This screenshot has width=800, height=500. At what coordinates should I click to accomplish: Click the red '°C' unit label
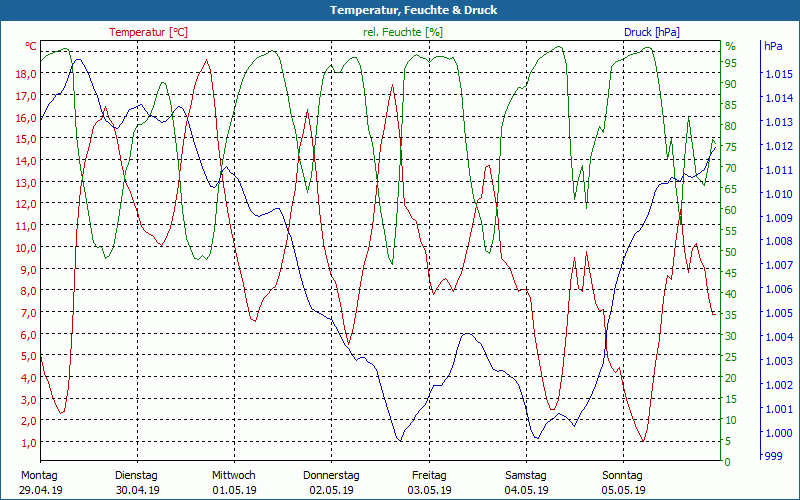31,46
